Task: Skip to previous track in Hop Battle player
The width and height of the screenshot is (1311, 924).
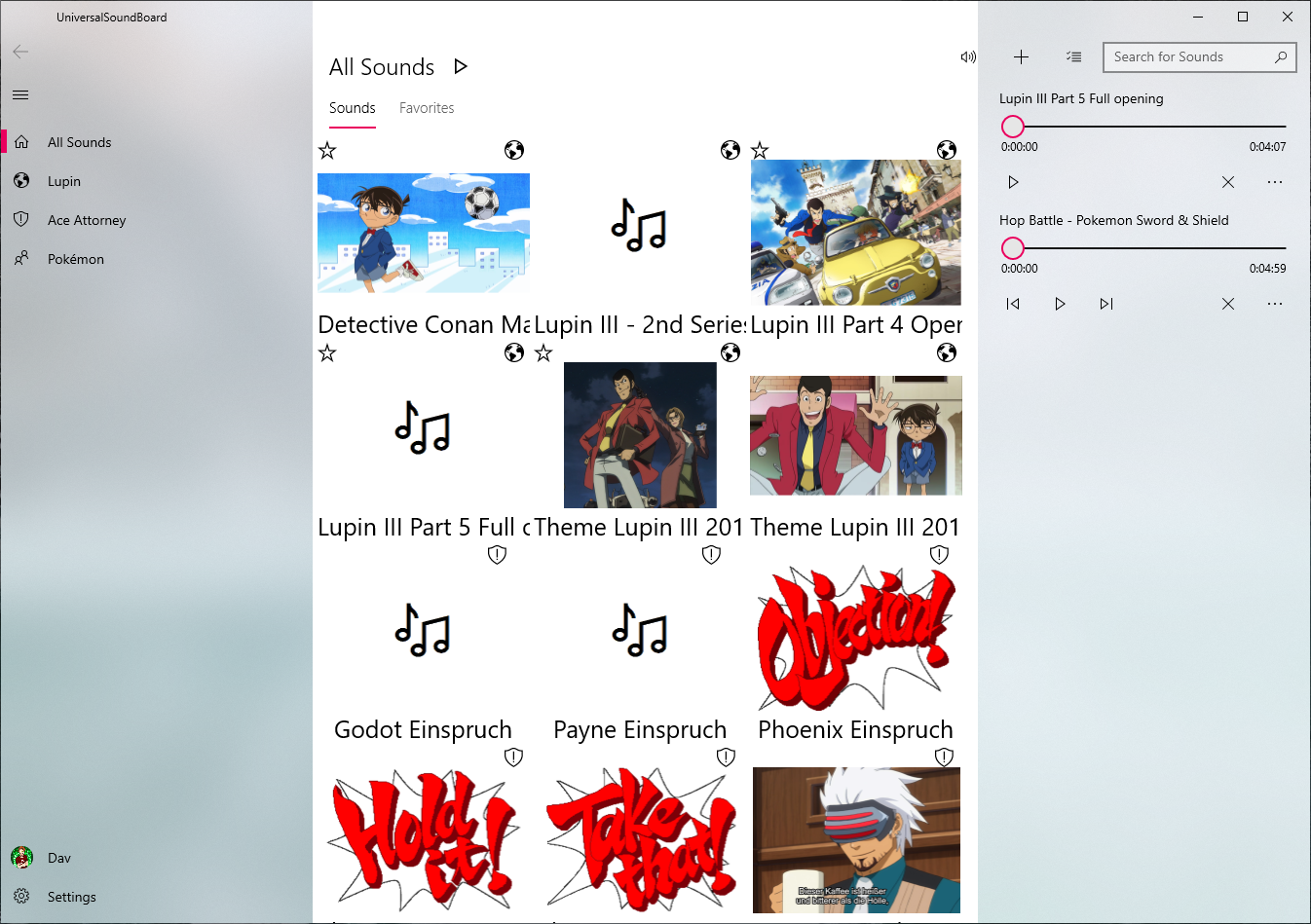Action: pos(1013,304)
